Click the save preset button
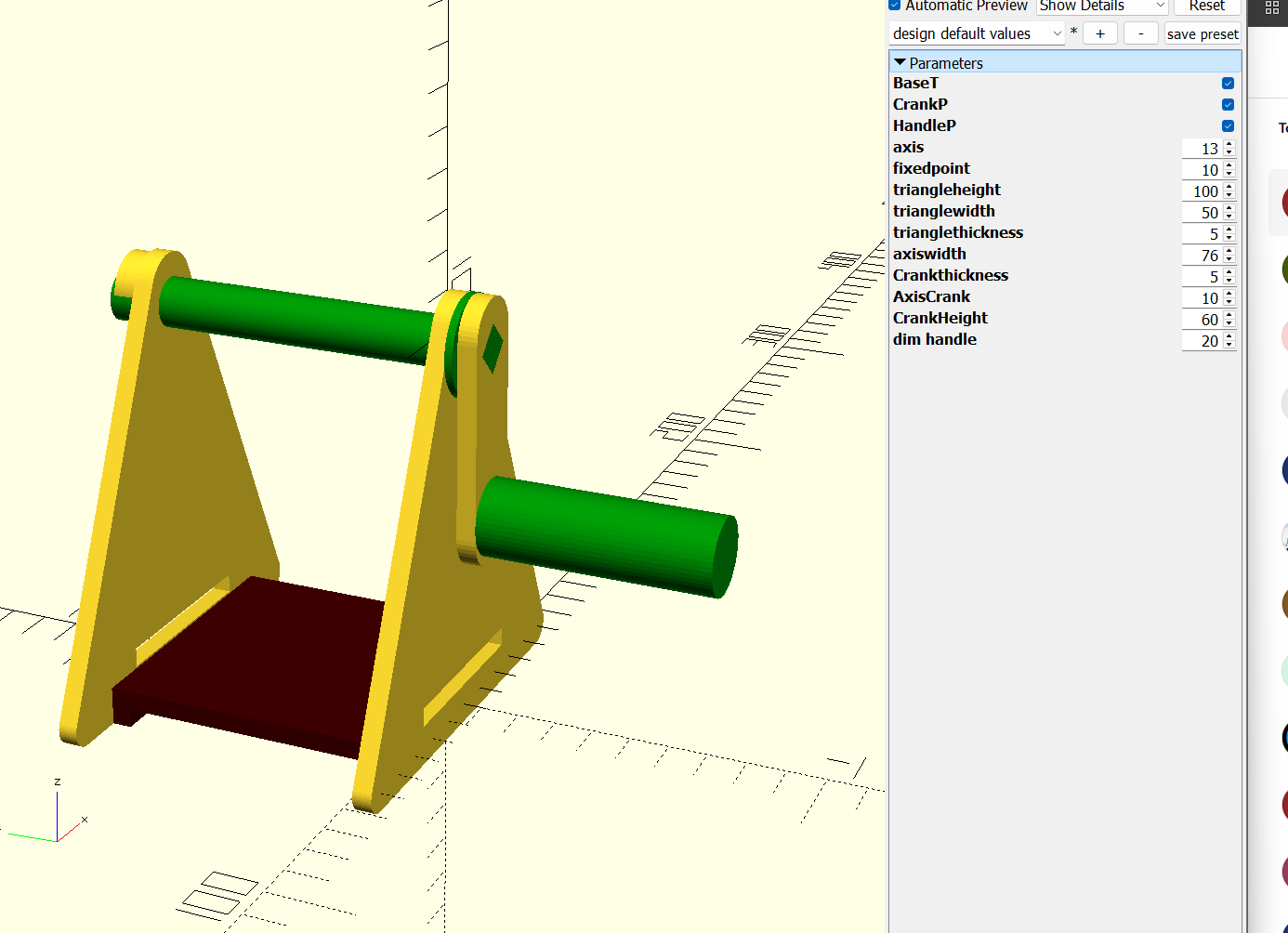This screenshot has height=933, width=1288. [1203, 33]
